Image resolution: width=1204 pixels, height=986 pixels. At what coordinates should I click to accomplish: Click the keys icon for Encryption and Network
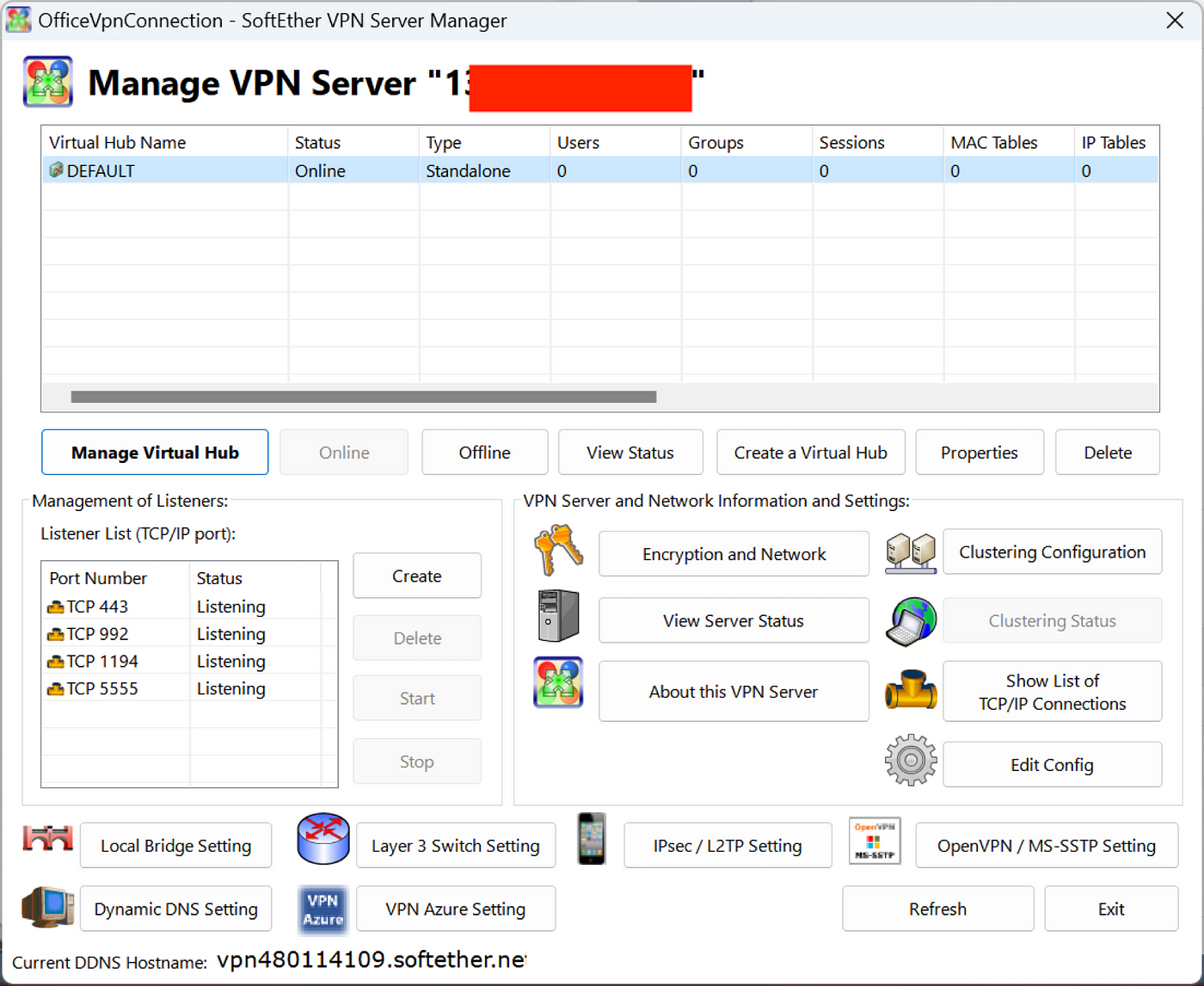pos(558,552)
